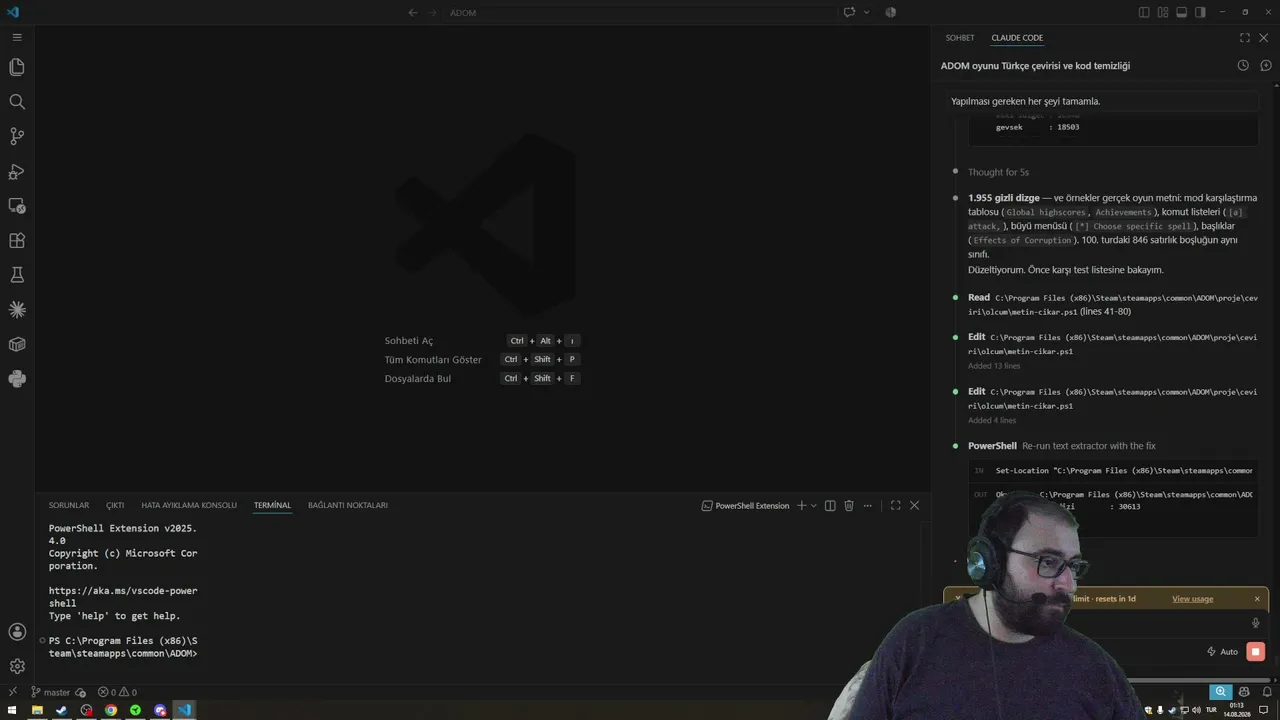Click Sohbeti Aç shortcut entry
This screenshot has height=720, width=1280.
(481, 341)
